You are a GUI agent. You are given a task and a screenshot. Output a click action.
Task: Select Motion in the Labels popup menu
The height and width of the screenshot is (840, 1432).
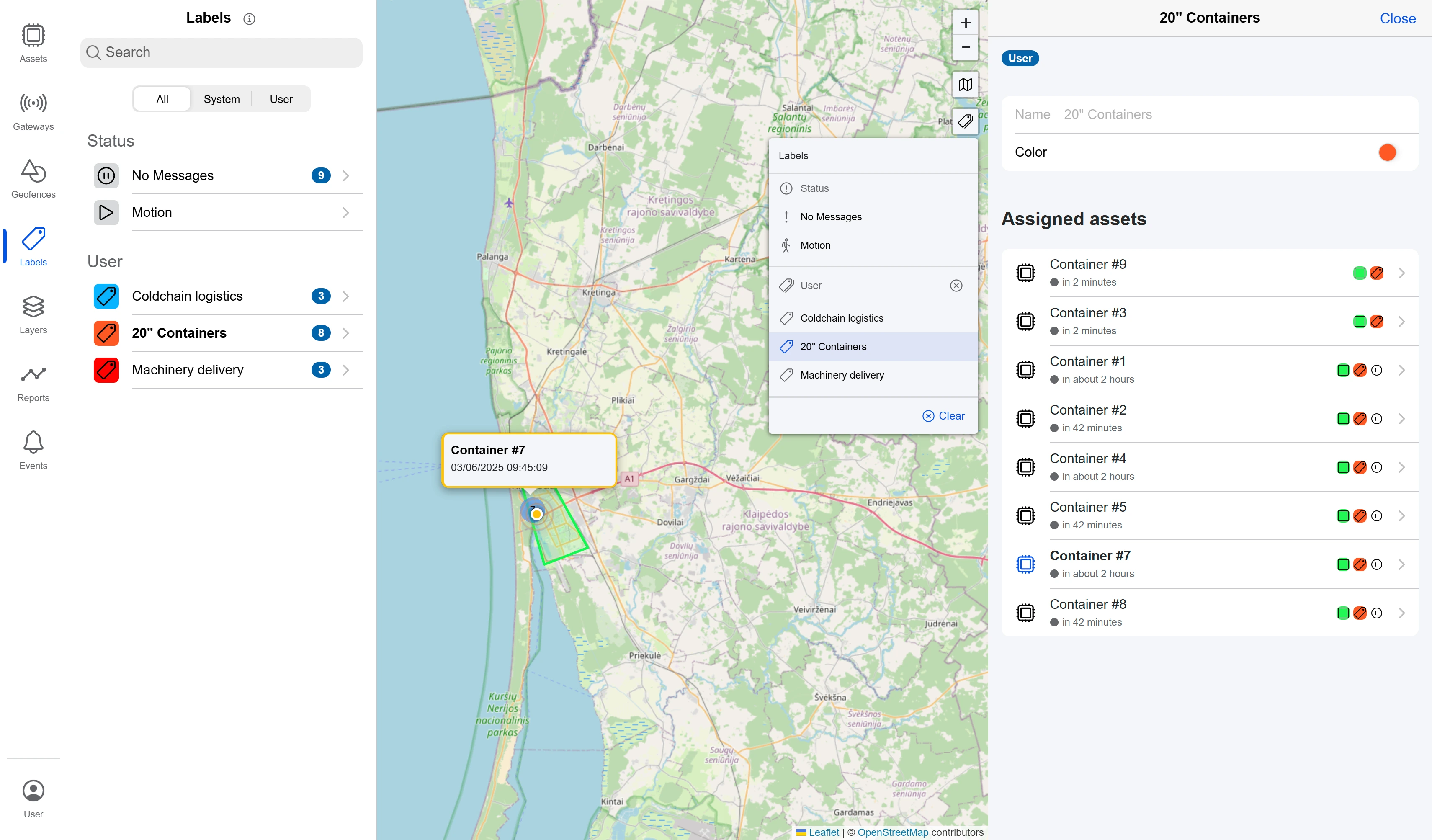pyautogui.click(x=815, y=245)
